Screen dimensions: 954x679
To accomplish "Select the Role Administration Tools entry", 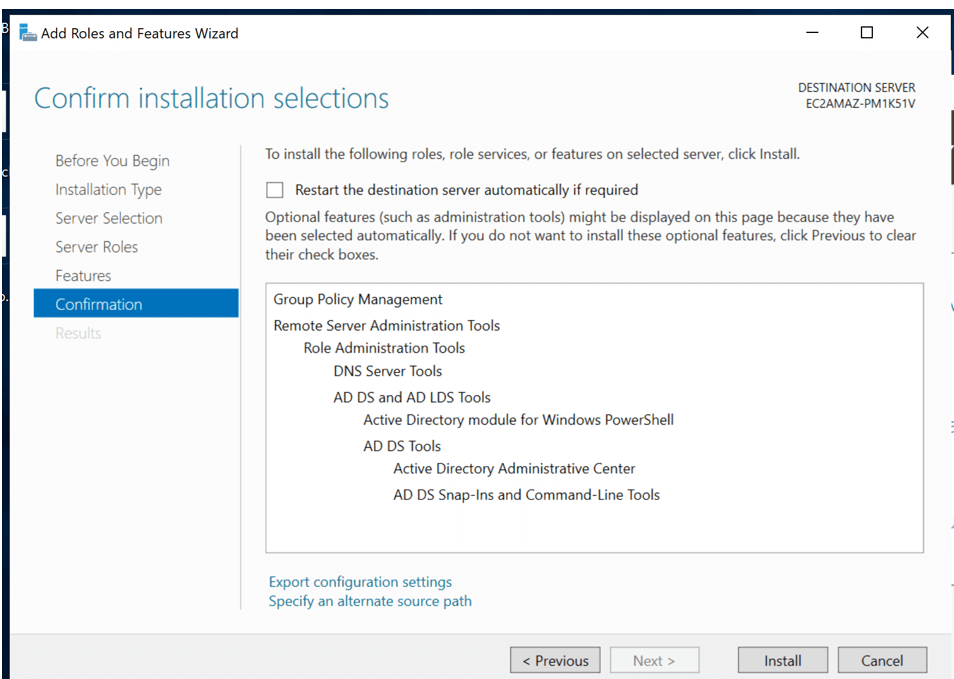I will coord(384,348).
